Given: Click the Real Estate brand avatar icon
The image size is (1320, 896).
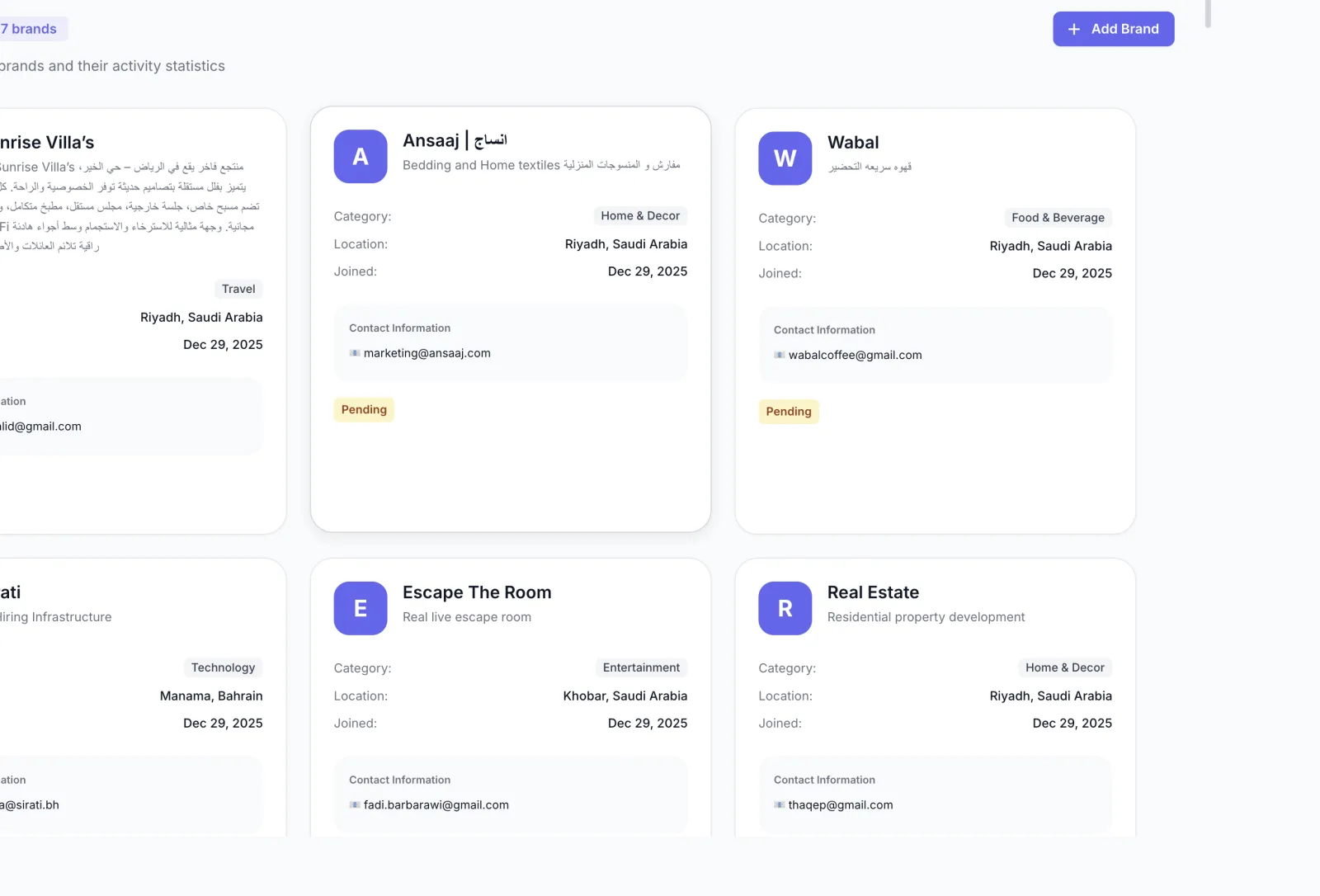Looking at the screenshot, I should [x=785, y=608].
